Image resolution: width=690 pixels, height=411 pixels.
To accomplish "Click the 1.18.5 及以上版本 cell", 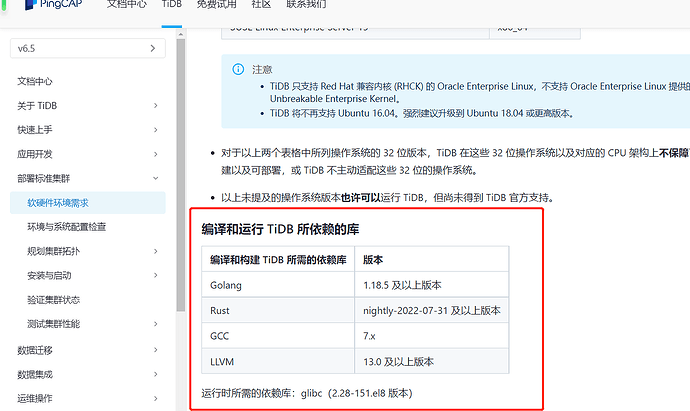I will 432,285.
